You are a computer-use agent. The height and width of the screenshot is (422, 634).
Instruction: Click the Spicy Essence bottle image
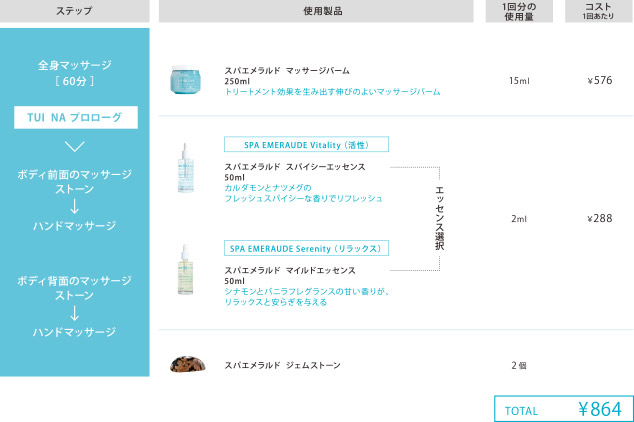[x=186, y=172]
